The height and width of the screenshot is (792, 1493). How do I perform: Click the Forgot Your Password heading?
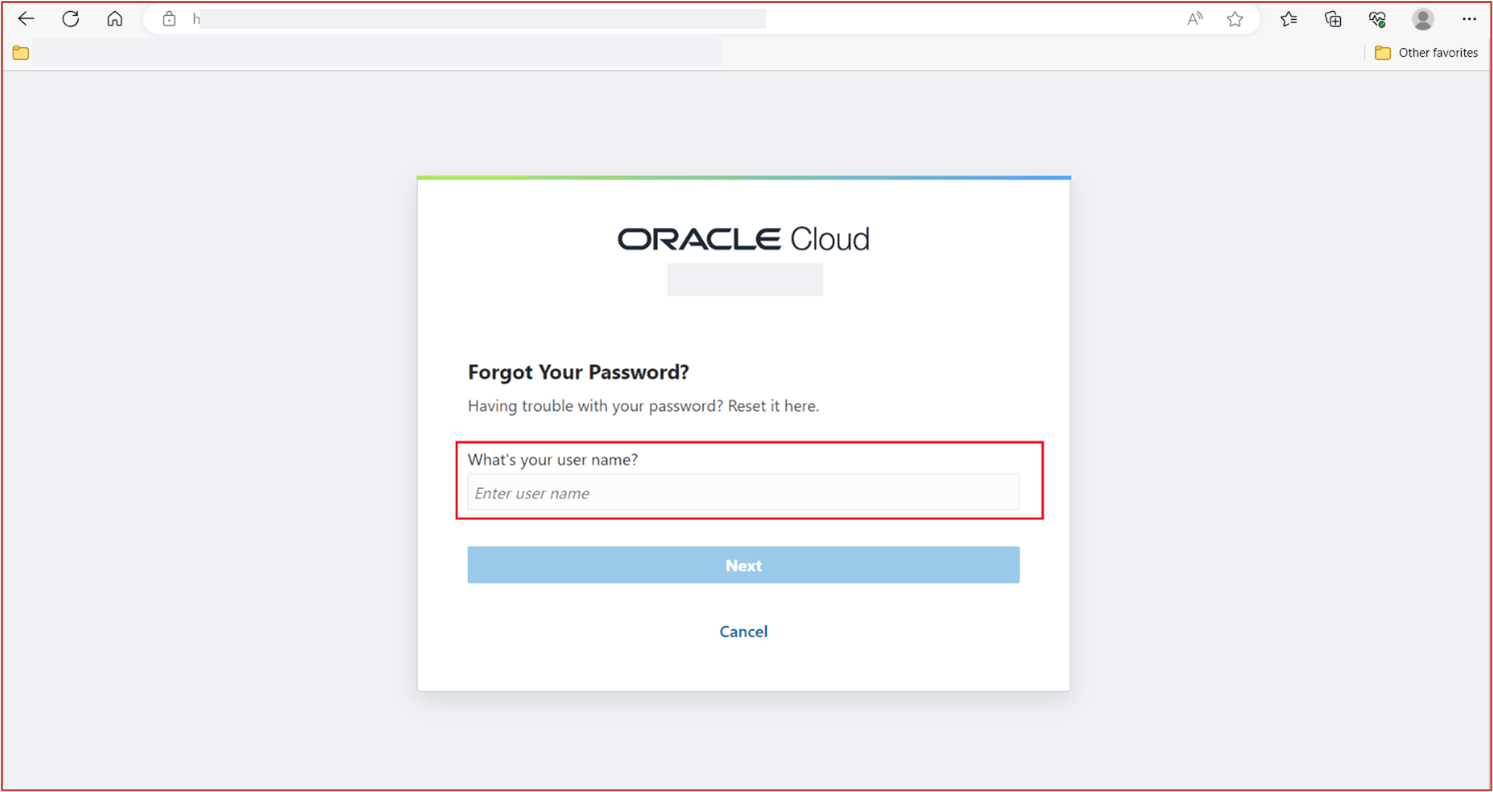(578, 371)
